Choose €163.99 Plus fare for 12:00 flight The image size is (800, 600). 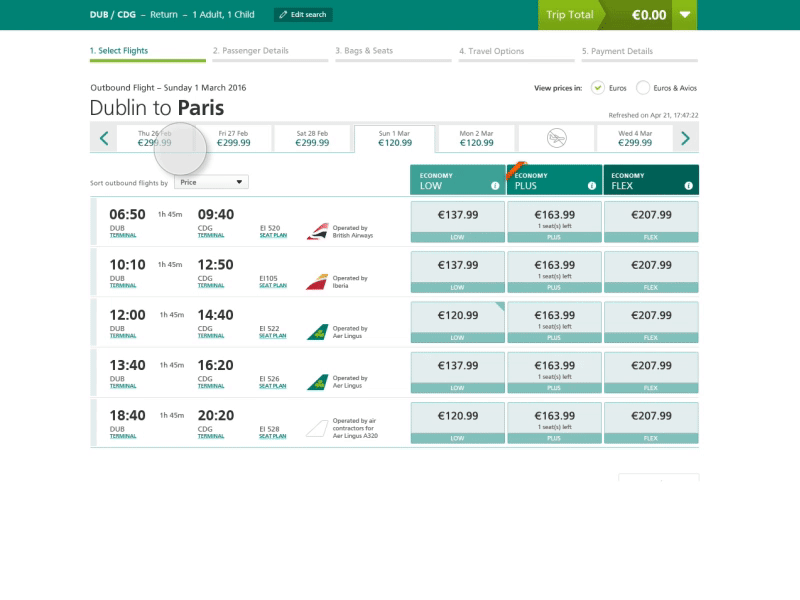tap(555, 322)
